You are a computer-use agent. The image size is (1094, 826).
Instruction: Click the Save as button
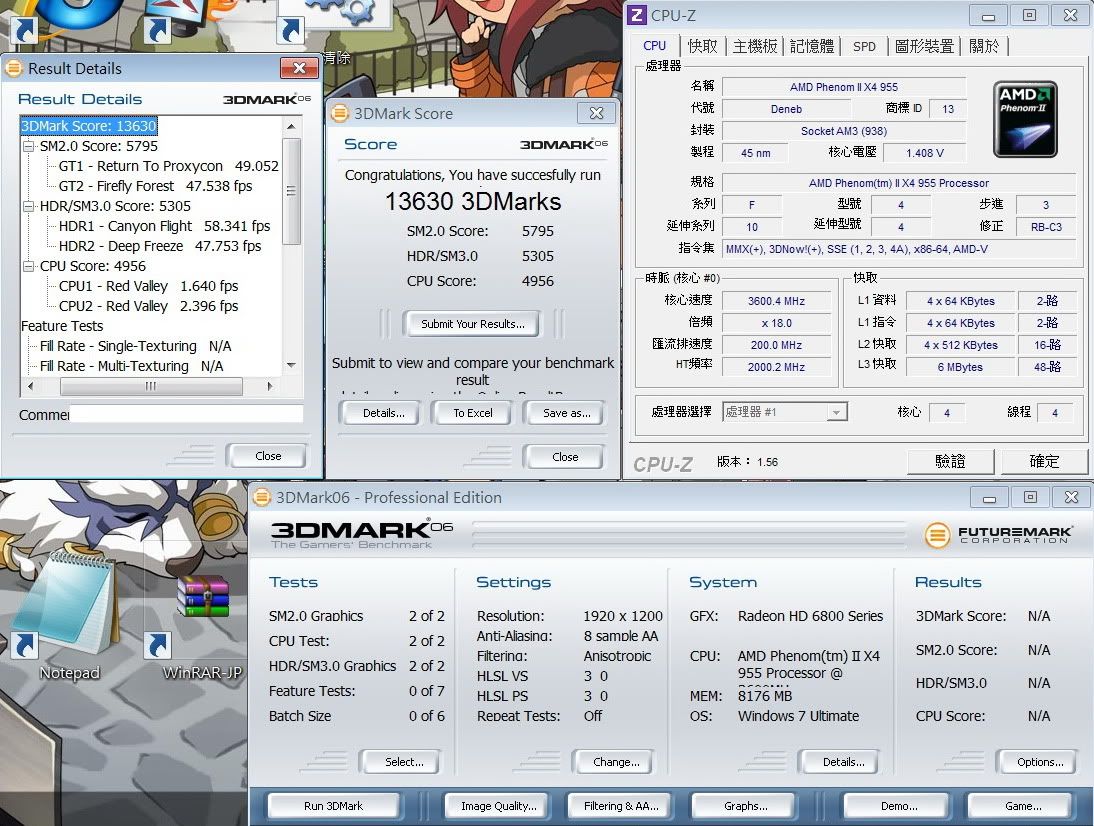point(566,413)
